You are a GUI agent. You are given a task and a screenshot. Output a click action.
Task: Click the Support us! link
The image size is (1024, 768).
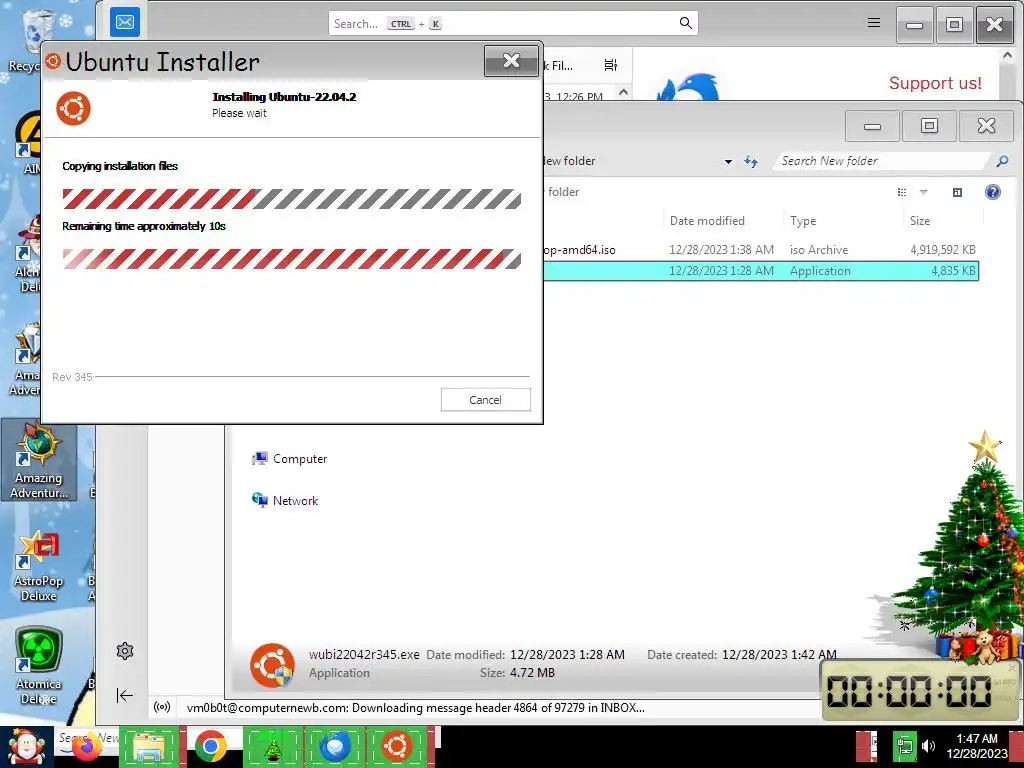tap(935, 83)
